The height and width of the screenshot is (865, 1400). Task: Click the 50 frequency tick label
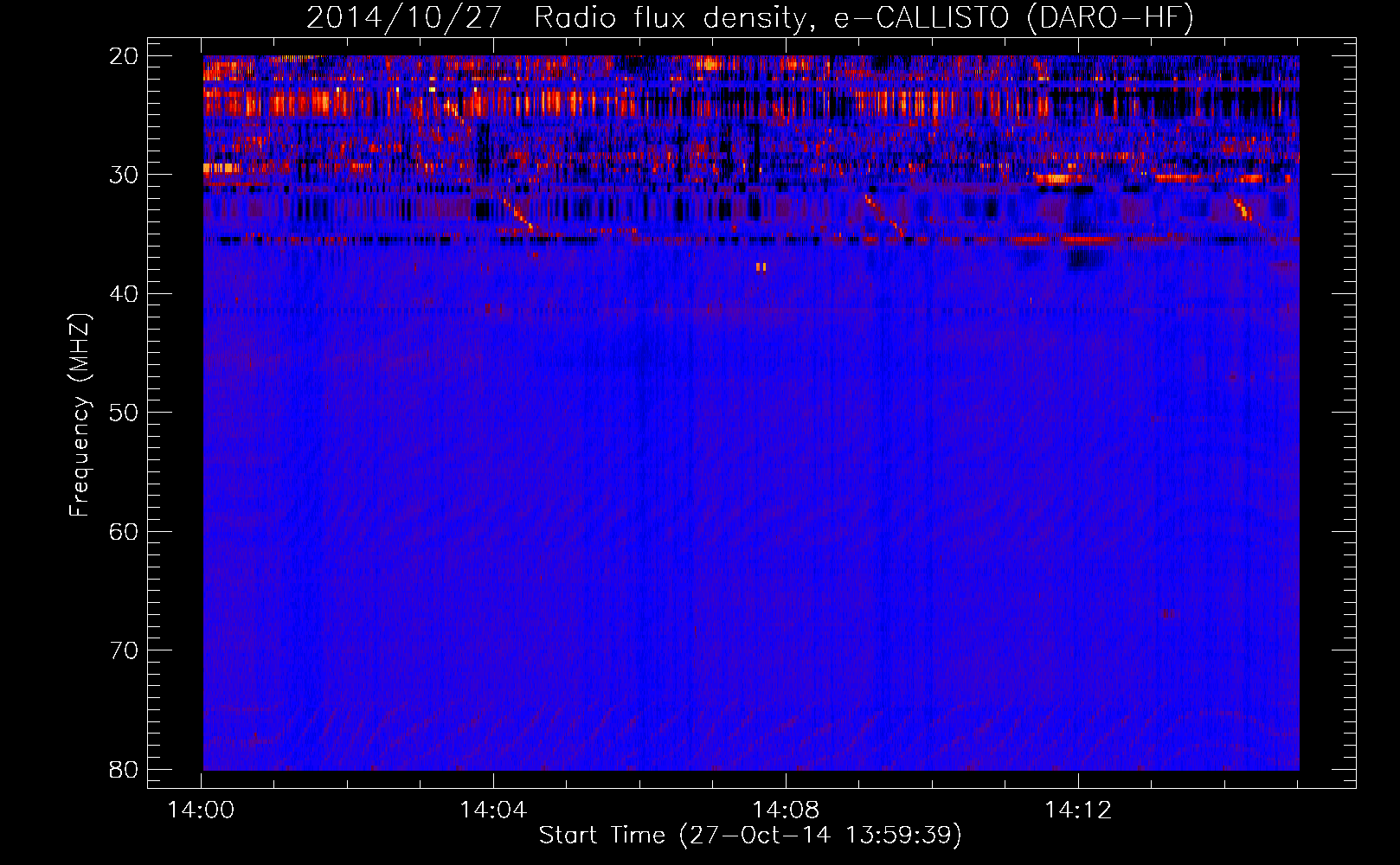(124, 413)
